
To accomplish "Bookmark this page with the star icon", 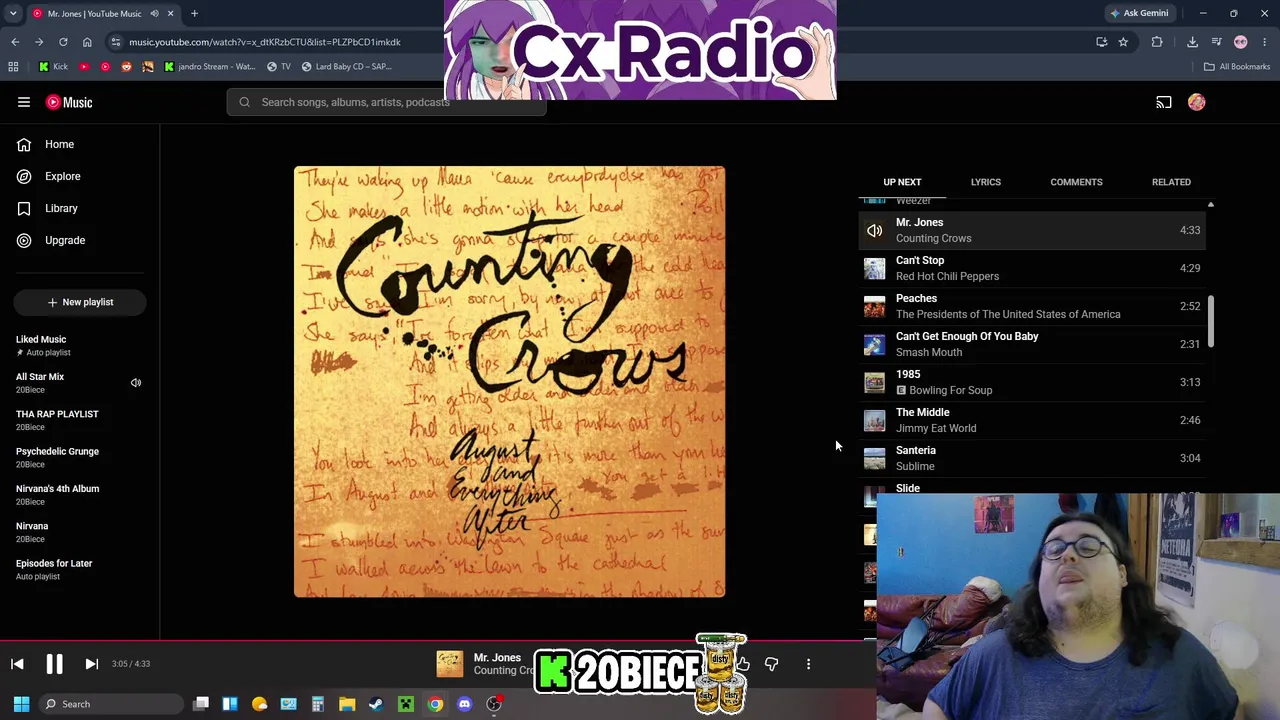I will (1123, 42).
